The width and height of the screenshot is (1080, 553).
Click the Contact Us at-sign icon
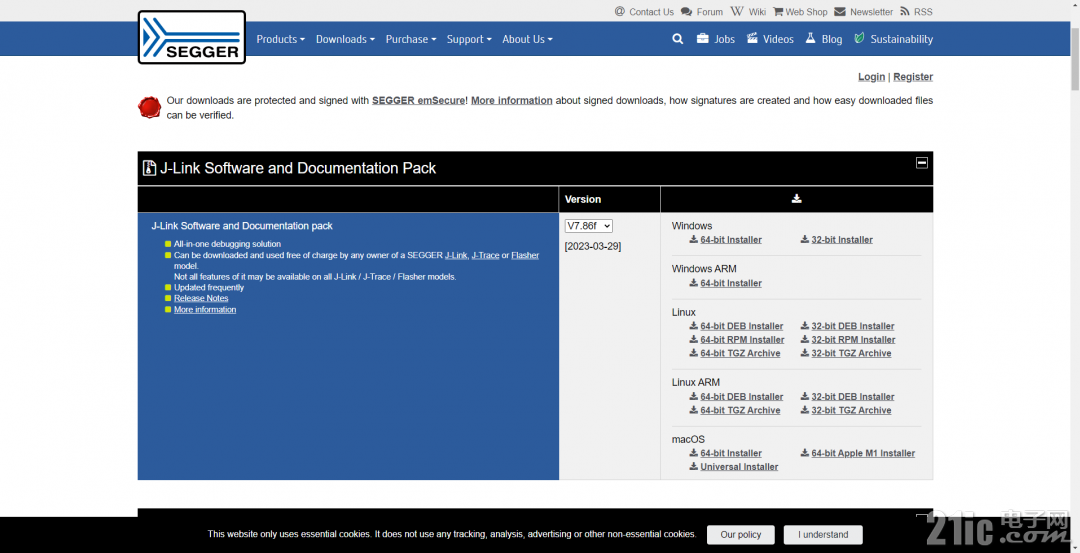(x=620, y=12)
